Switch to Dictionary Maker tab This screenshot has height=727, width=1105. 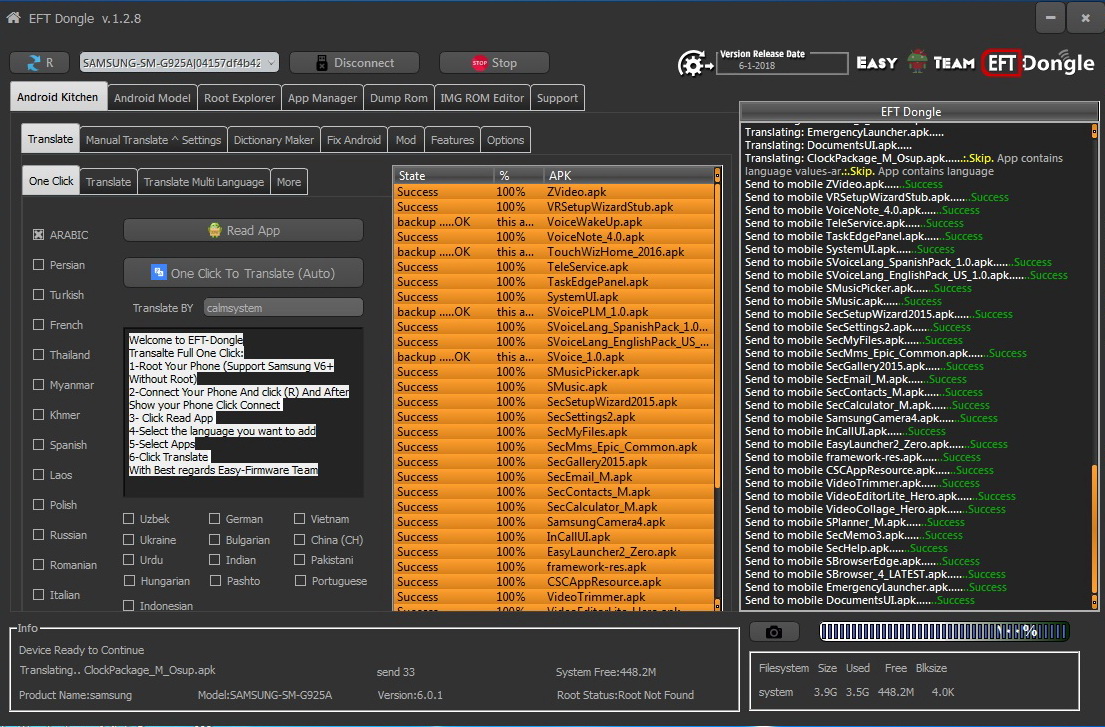click(x=273, y=139)
